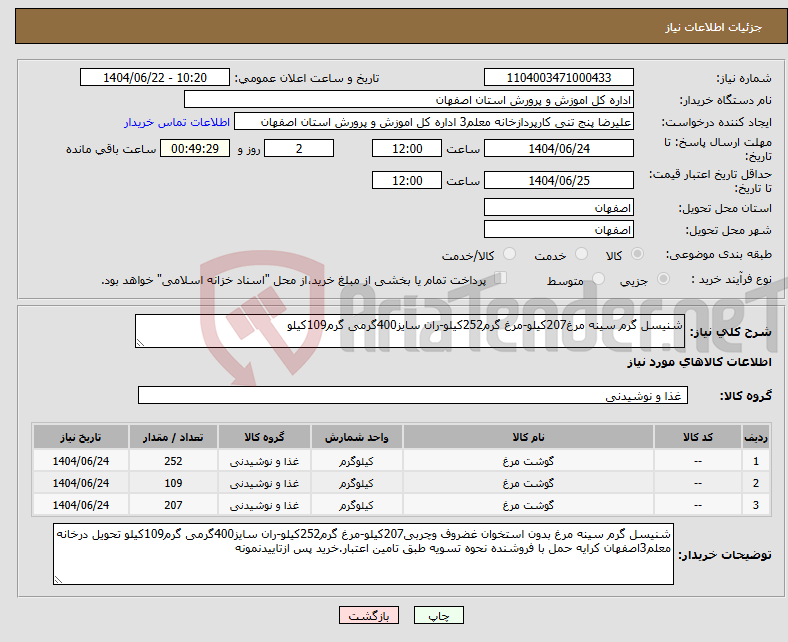Click the delivery province field اصفهان
788x642 pixels.
pos(558,207)
